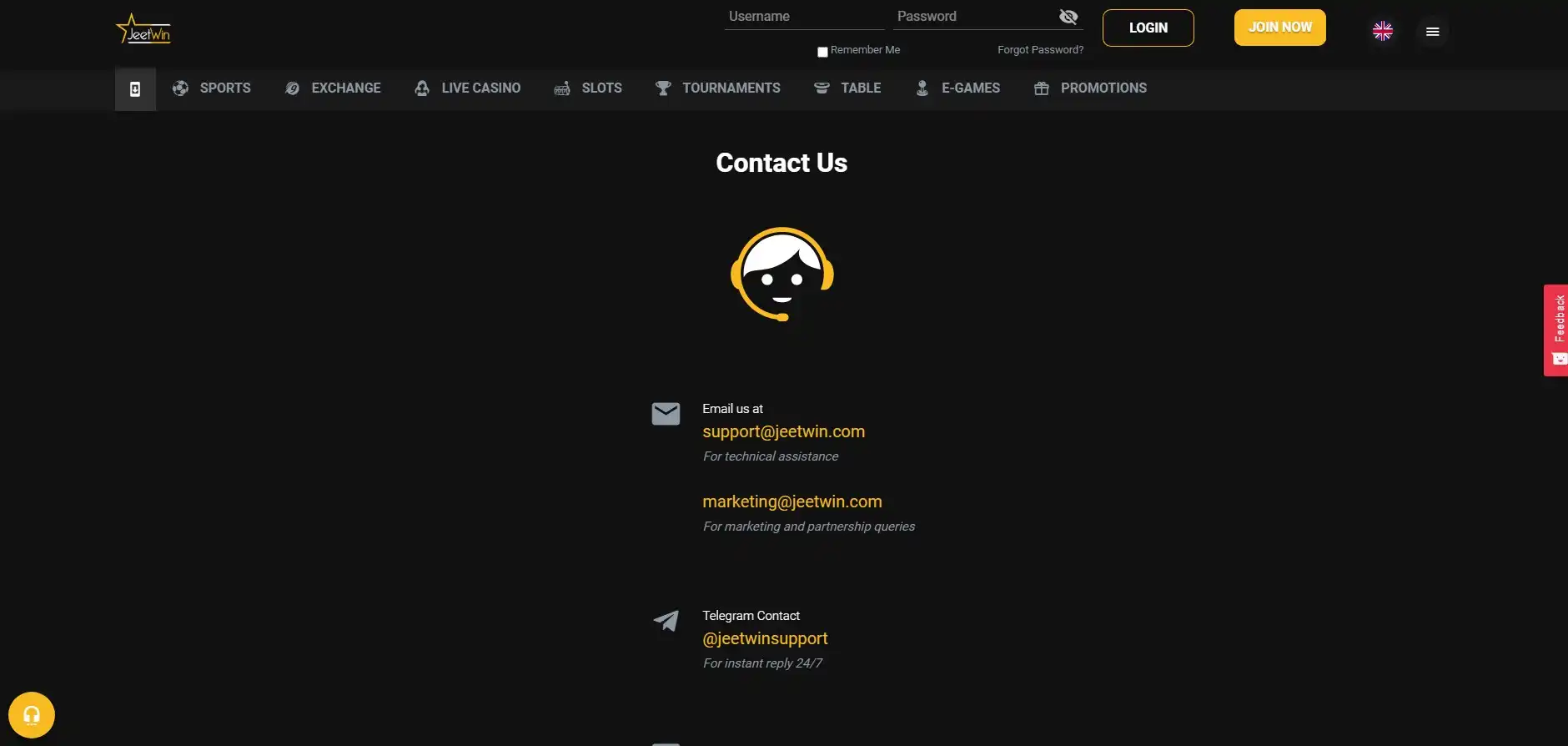Screen dimensions: 1568x746
Task: Open the Sports menu
Action: pyautogui.click(x=212, y=88)
